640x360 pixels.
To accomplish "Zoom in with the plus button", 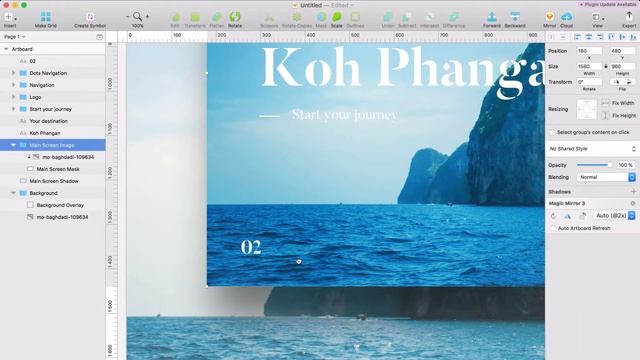I will coord(147,17).
